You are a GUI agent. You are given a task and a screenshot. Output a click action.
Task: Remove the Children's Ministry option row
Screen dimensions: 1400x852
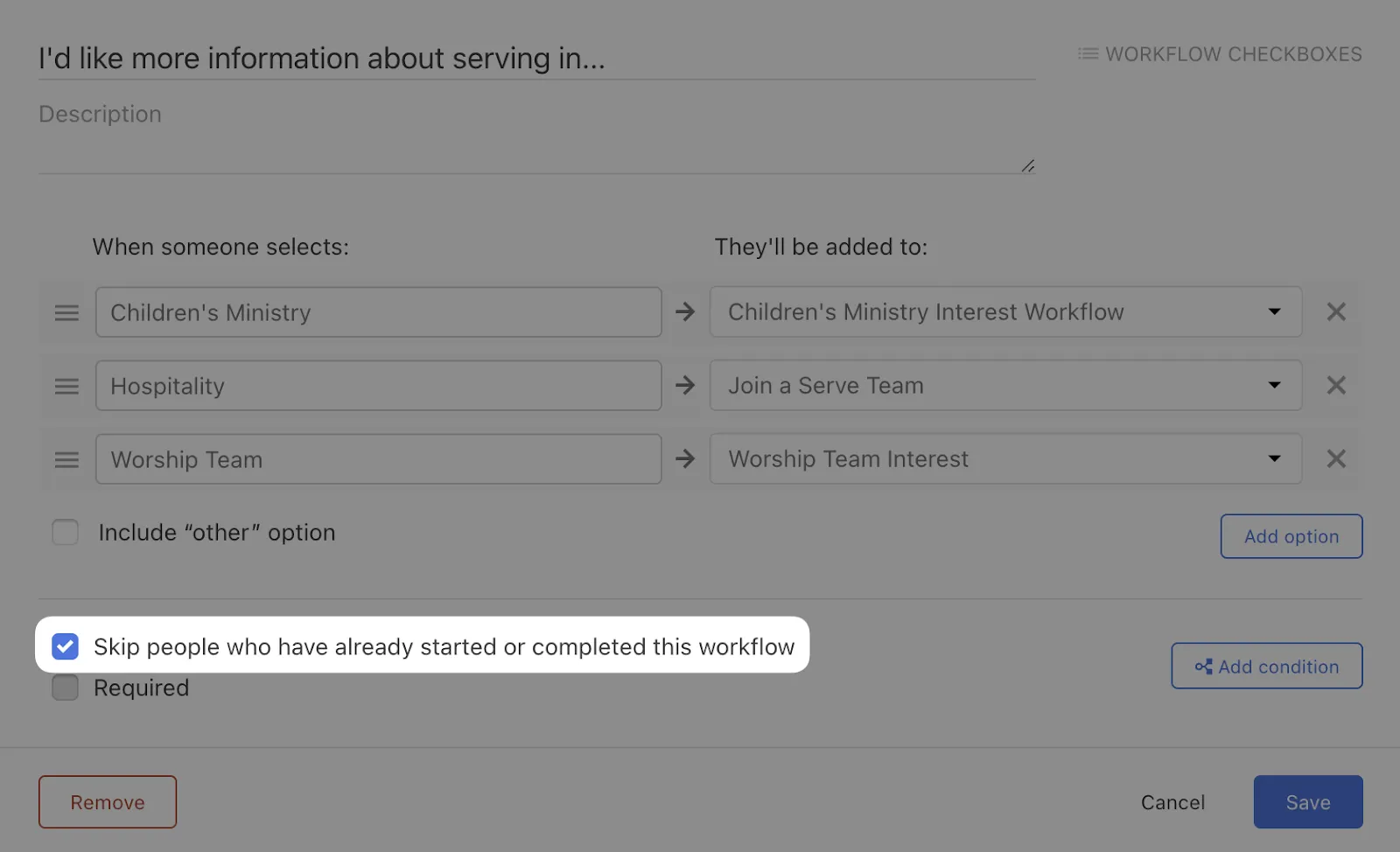[1335, 312]
